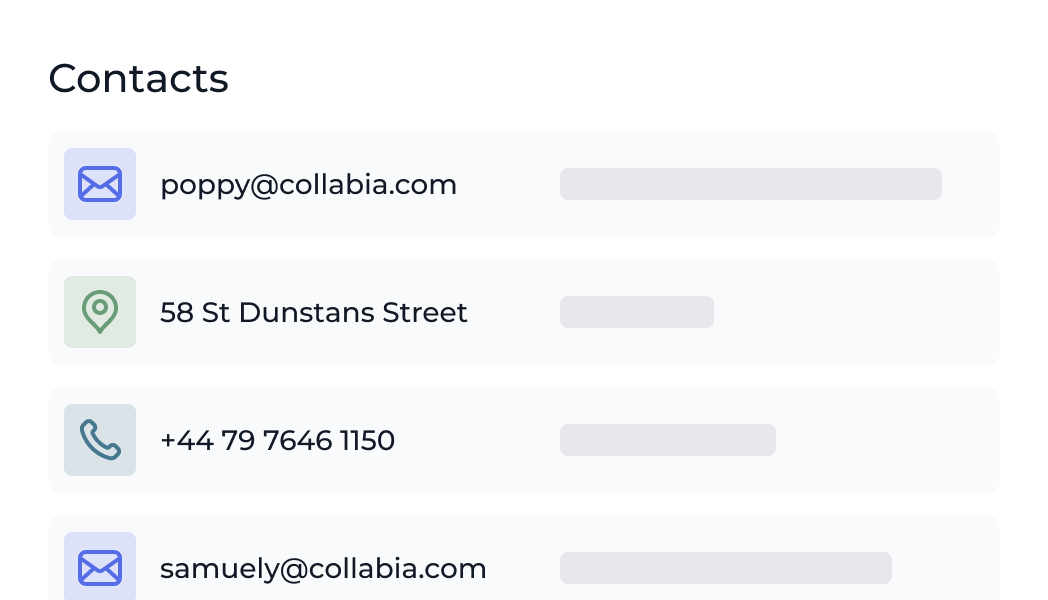Click the gap between the email and address cards
Image resolution: width=1048 pixels, height=600 pixels.
524,248
